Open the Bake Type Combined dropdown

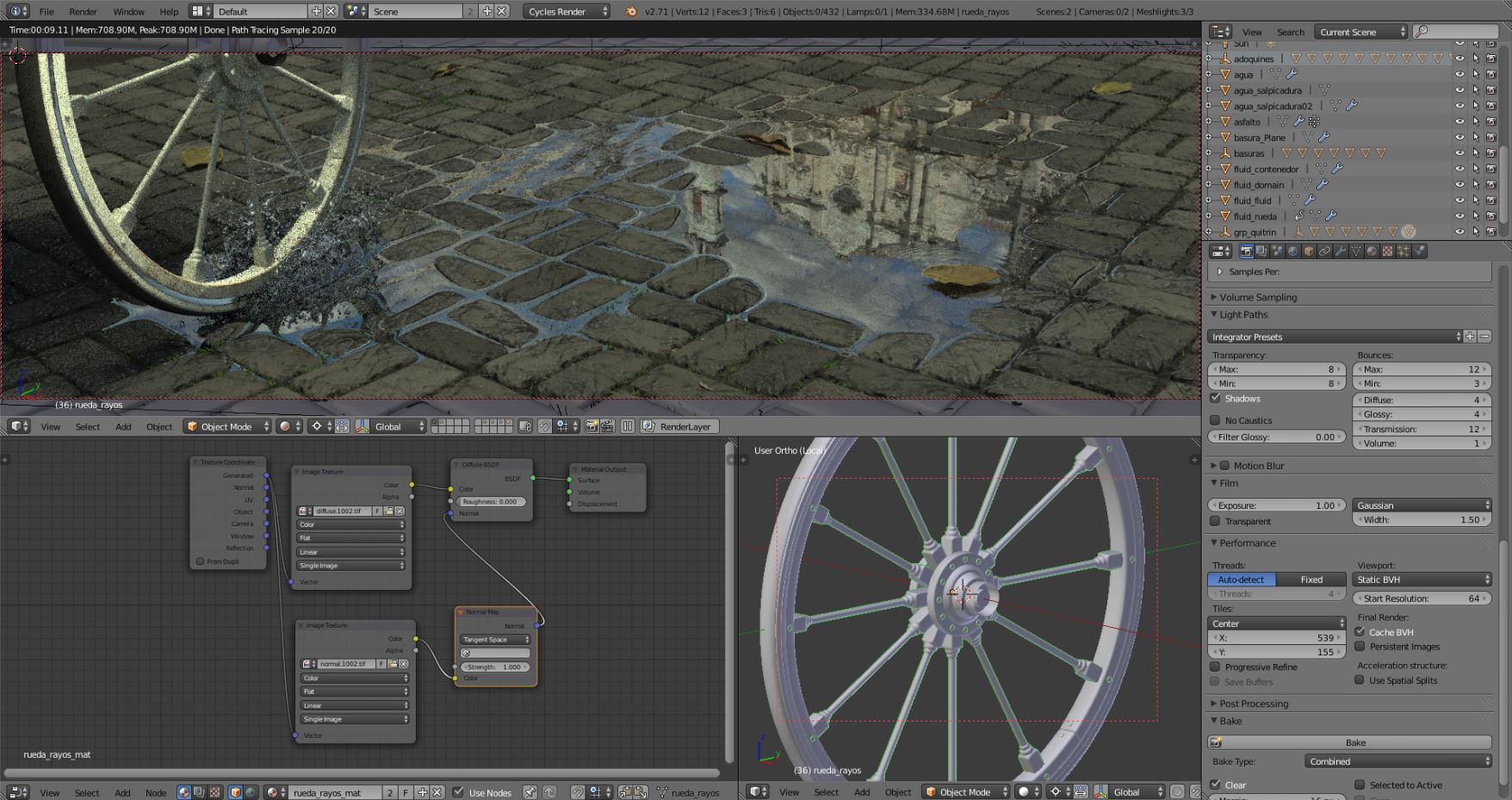coord(1397,761)
